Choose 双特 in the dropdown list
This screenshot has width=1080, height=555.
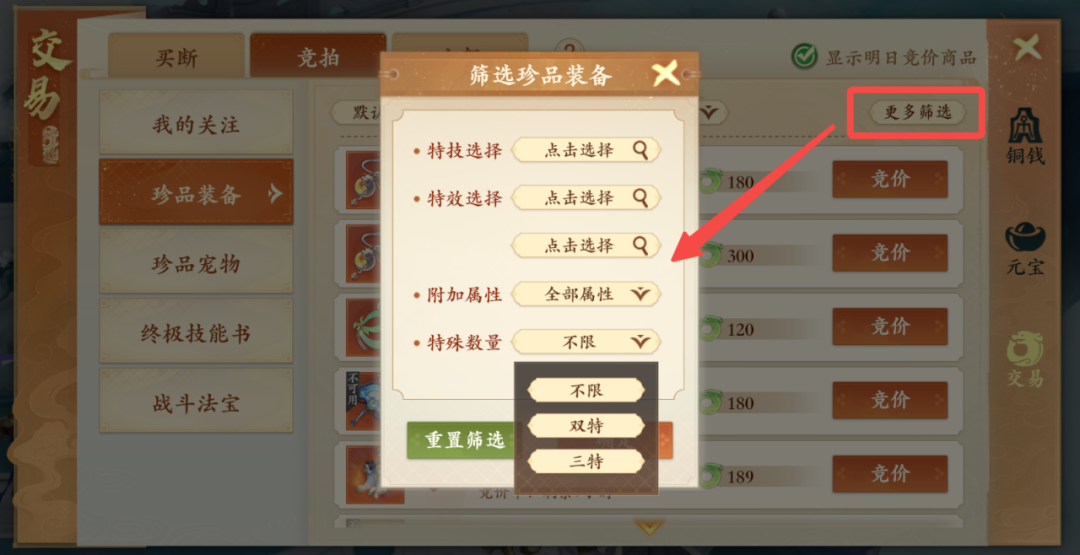click(x=586, y=426)
